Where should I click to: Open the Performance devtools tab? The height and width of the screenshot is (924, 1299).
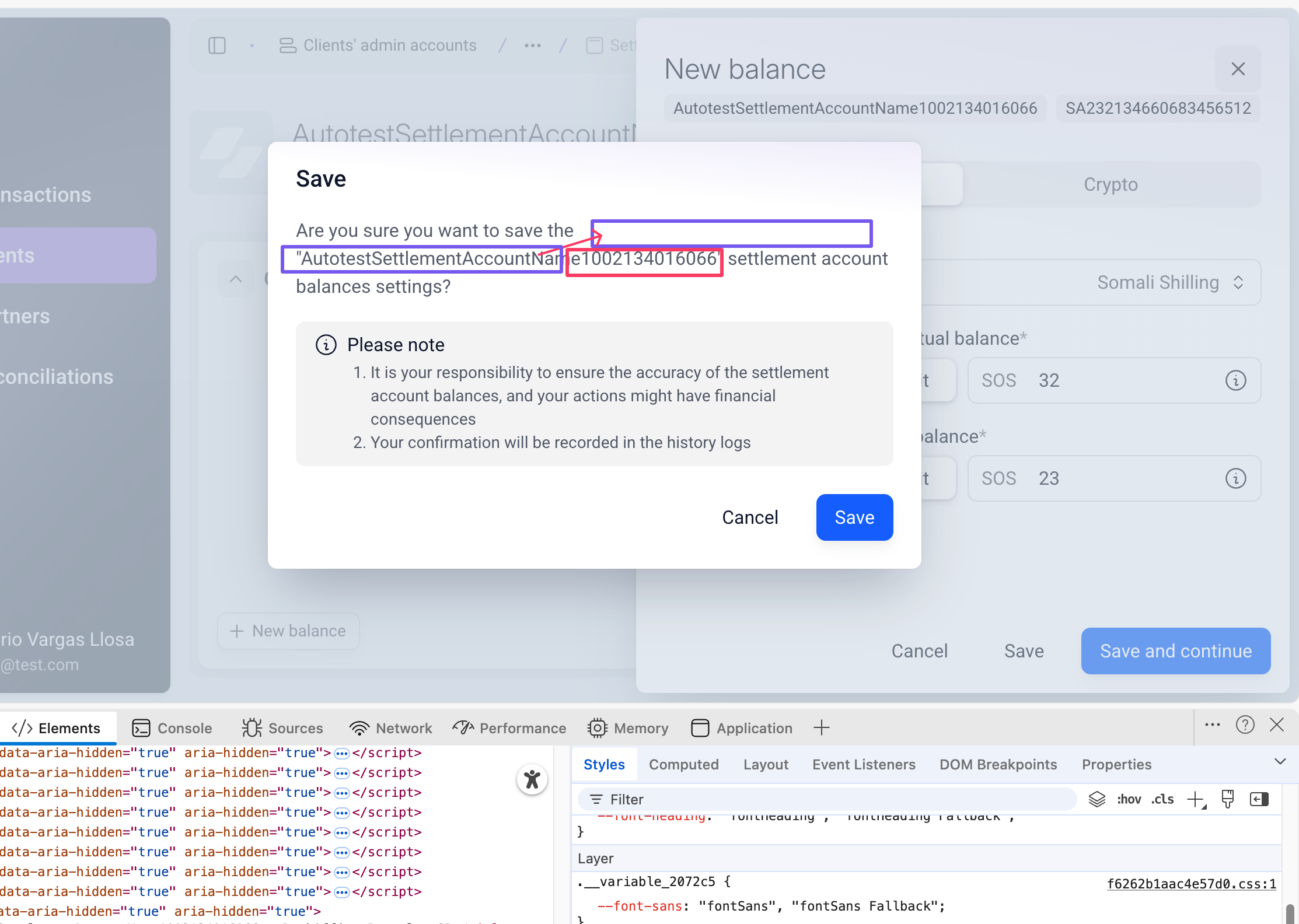coord(509,728)
